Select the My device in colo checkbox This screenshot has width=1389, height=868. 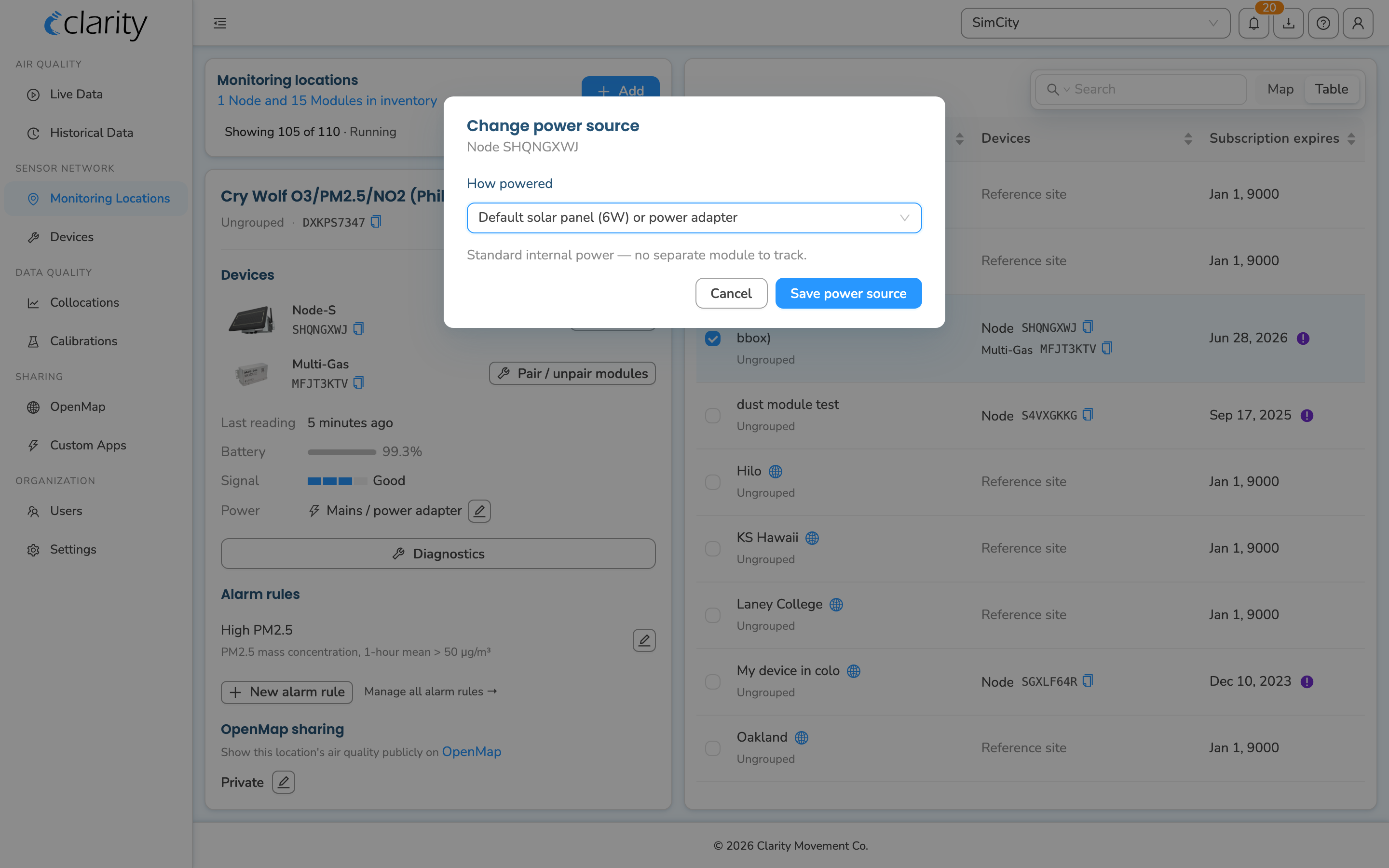coord(713,681)
